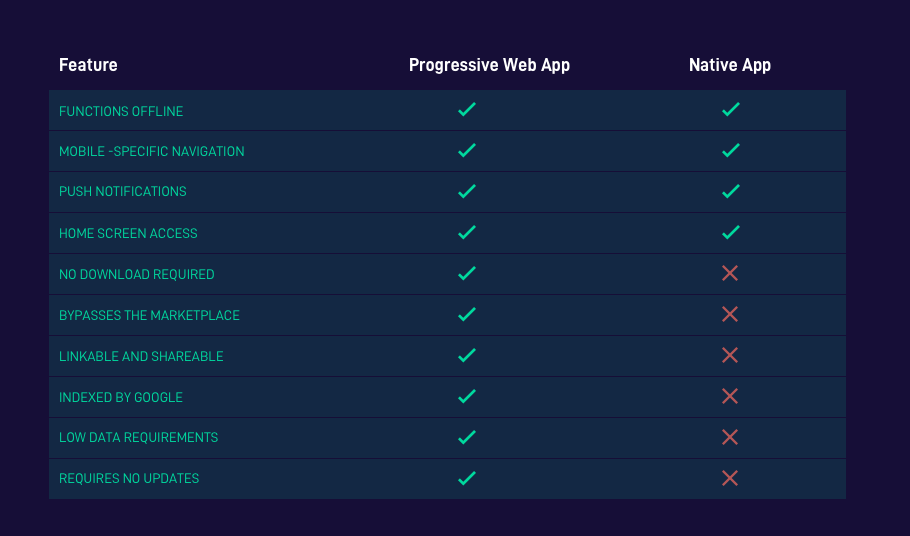Click Native App checkmark for Home Screen Access
The width and height of the screenshot is (910, 536).
730,232
